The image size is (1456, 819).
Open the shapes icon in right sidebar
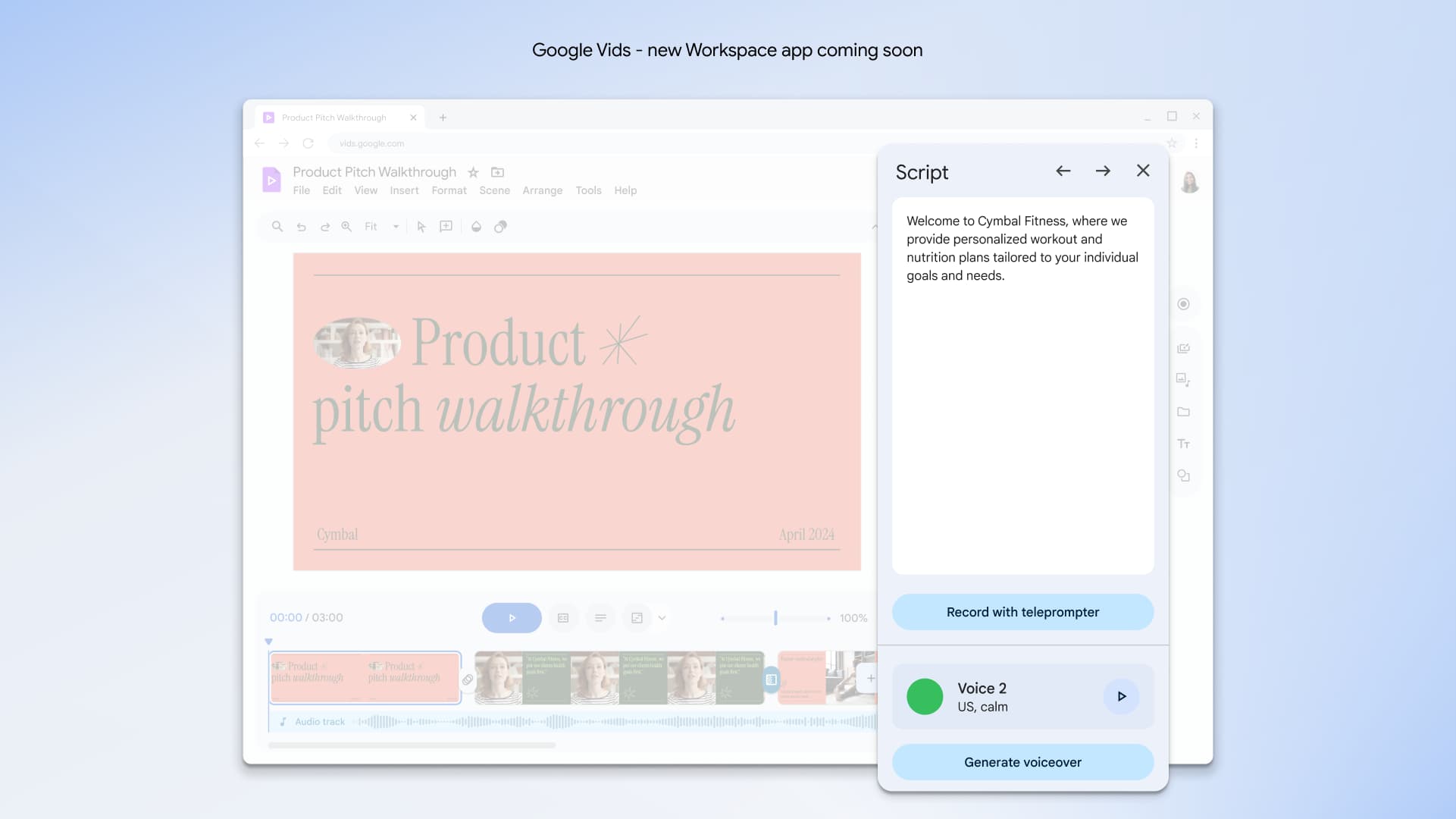pyautogui.click(x=1183, y=476)
